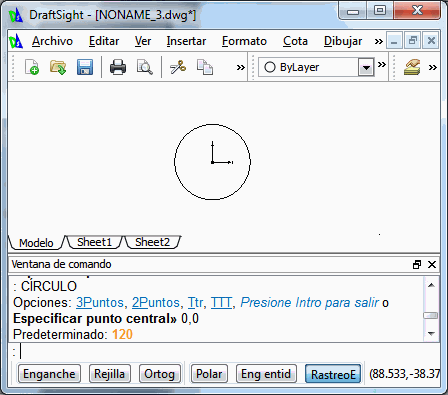This screenshot has width=448, height=395.
Task: Toggle Rejilla grid display
Action: pos(110,374)
